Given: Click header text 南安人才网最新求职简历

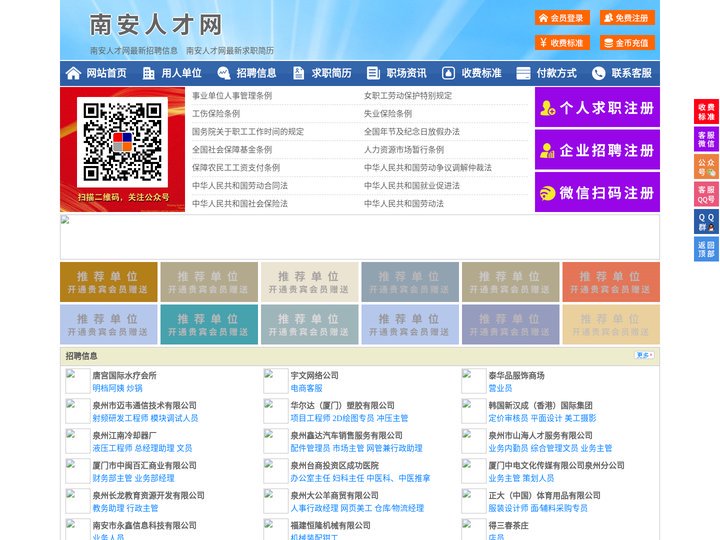Looking at the screenshot, I should (230, 51).
